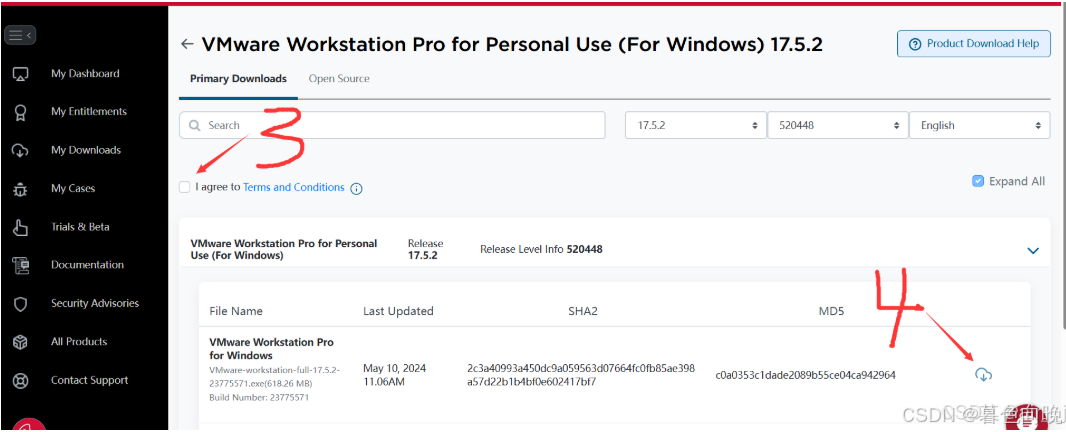The width and height of the screenshot is (1066, 432).
Task: Click into the Search input field
Action: pyautogui.click(x=392, y=125)
